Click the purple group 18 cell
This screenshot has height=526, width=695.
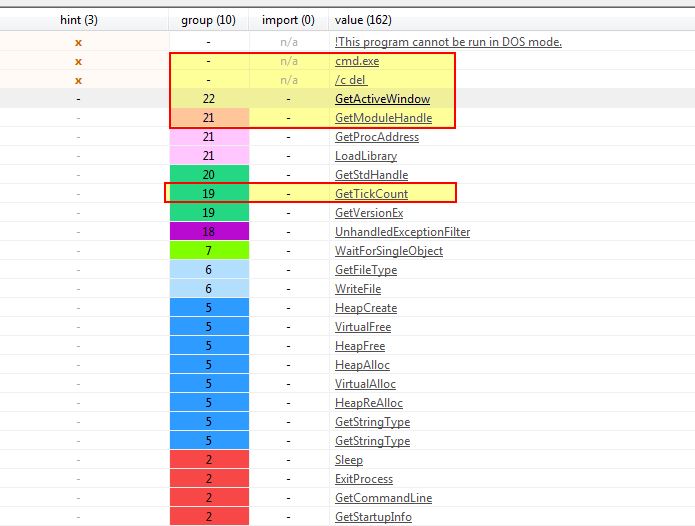(x=209, y=231)
